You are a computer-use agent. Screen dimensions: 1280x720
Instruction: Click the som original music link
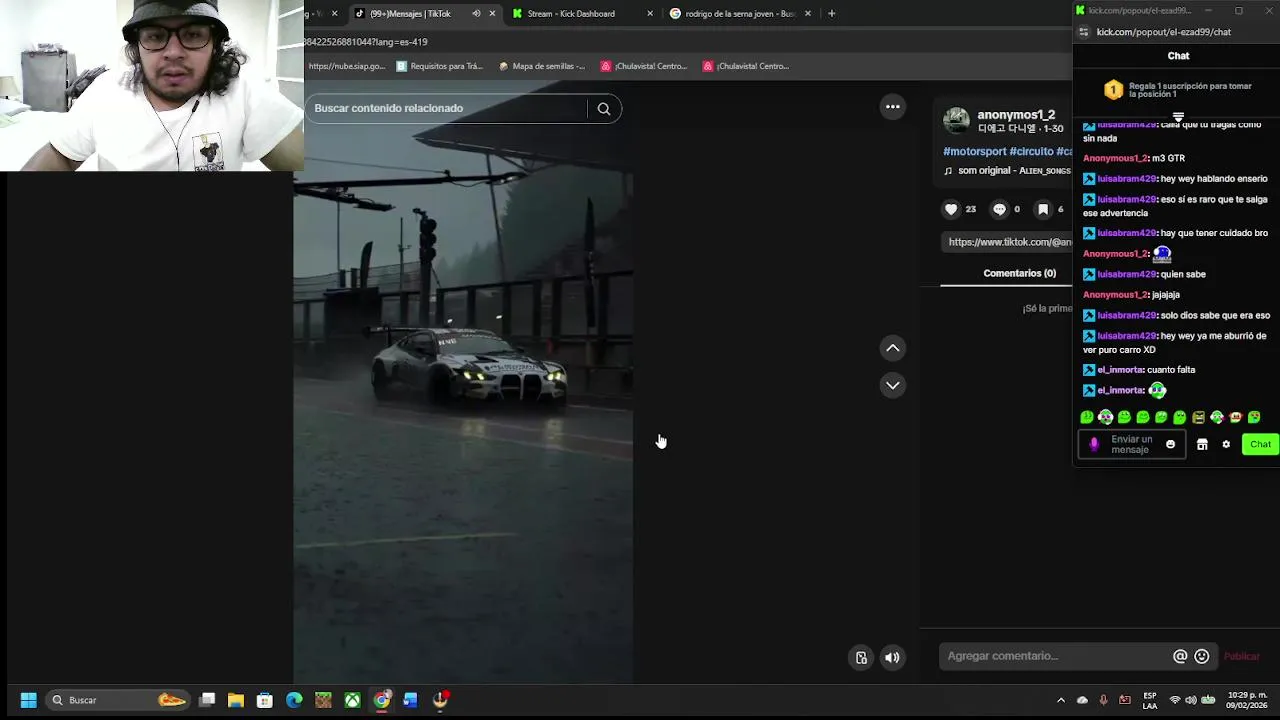(1007, 171)
